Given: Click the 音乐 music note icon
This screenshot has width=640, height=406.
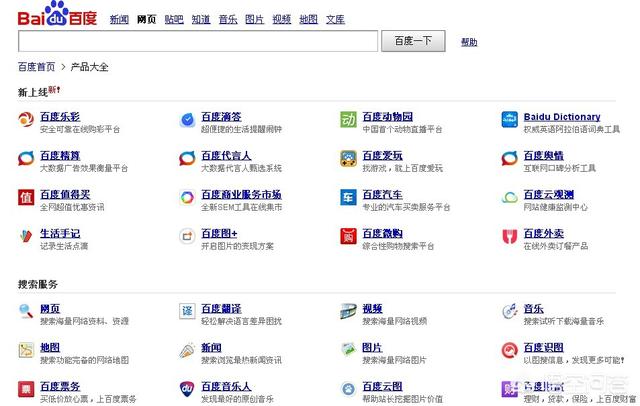Looking at the screenshot, I should (509, 311).
